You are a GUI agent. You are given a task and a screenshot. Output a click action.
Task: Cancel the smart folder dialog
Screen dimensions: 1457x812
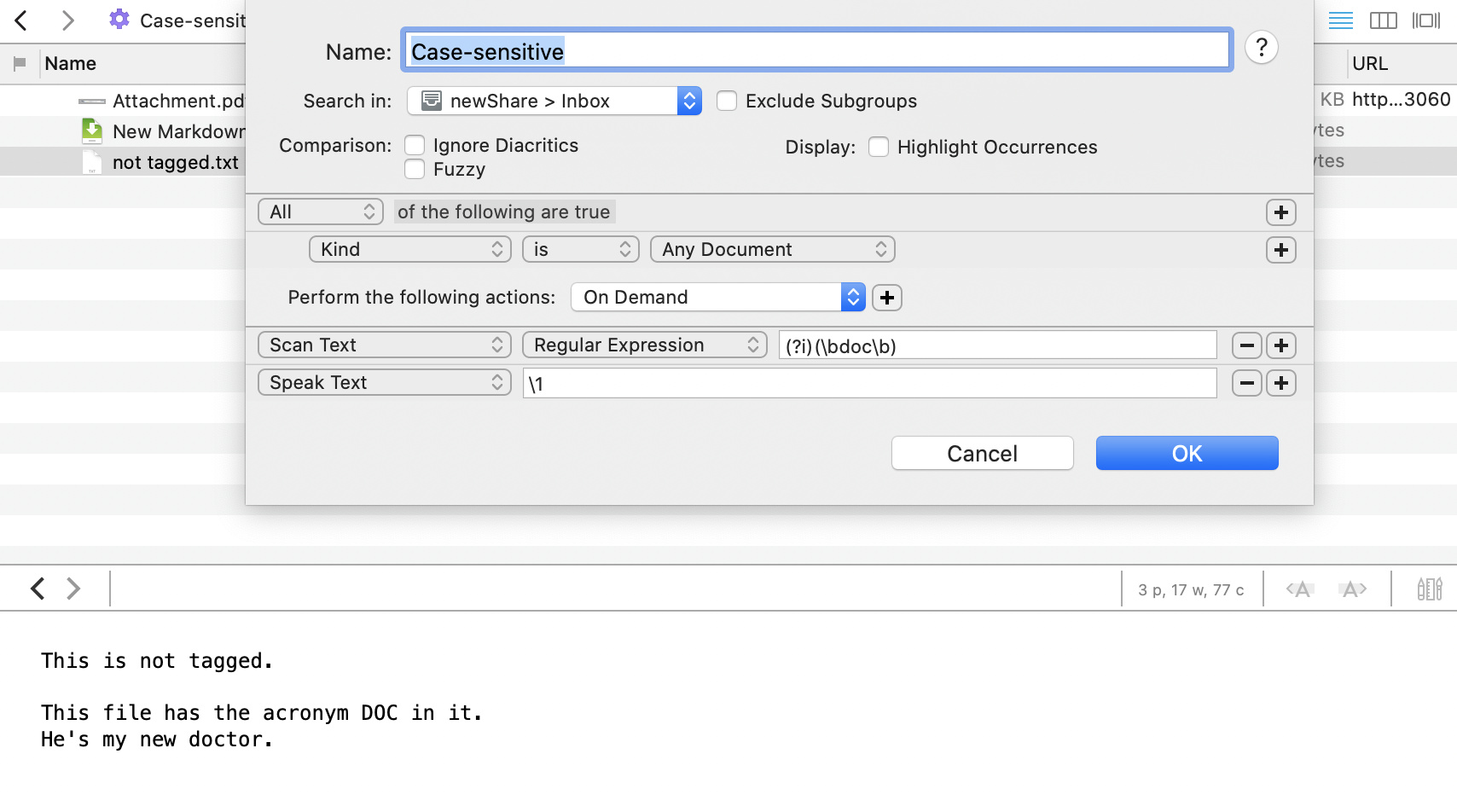[982, 453]
